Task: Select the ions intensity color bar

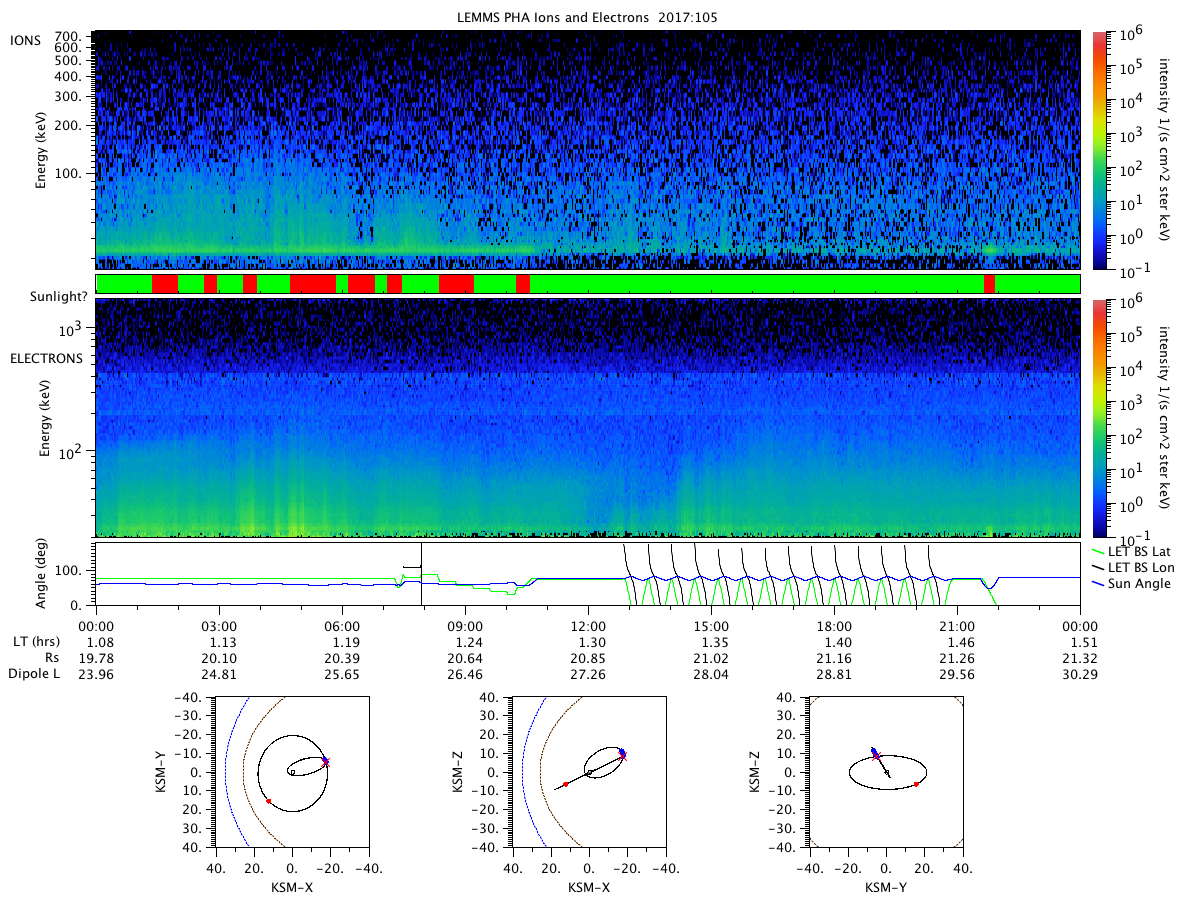Action: point(1100,150)
